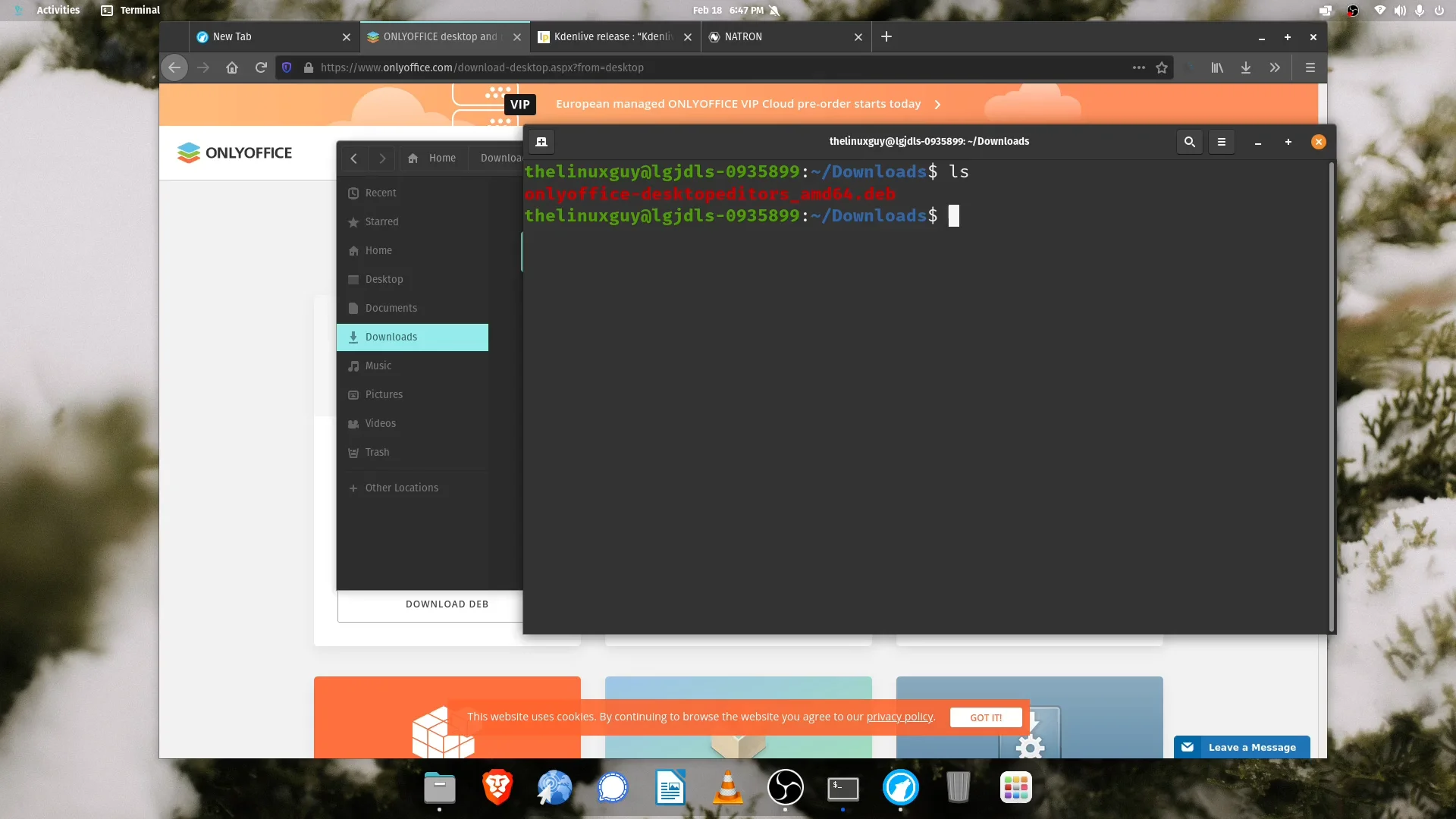Screen dimensions: 1456x819
Task: Click onlyoffice-desktopeditors_amd64.deb filename in terminal
Action: 710,194
